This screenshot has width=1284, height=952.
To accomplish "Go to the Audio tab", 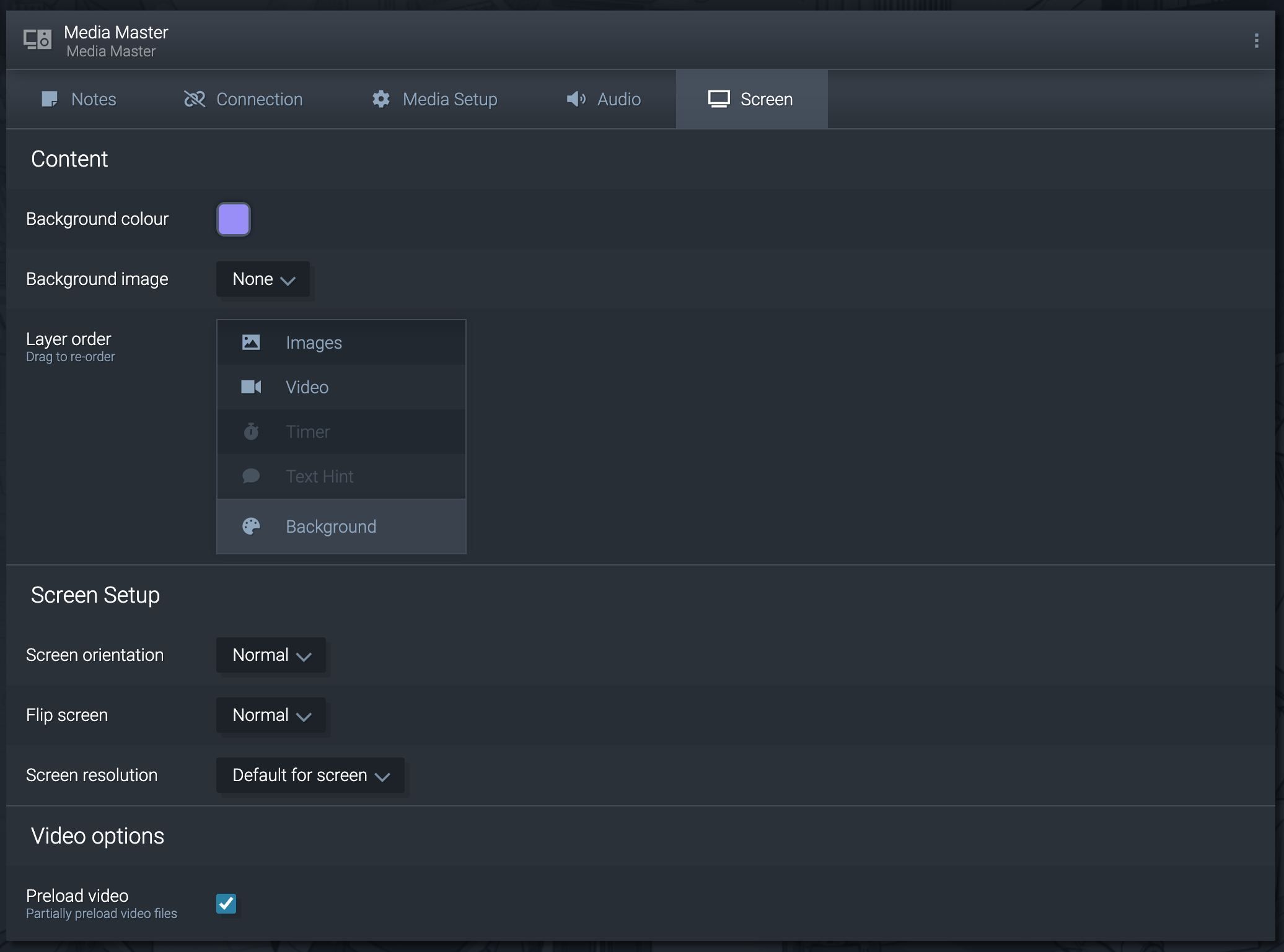I will (x=604, y=99).
